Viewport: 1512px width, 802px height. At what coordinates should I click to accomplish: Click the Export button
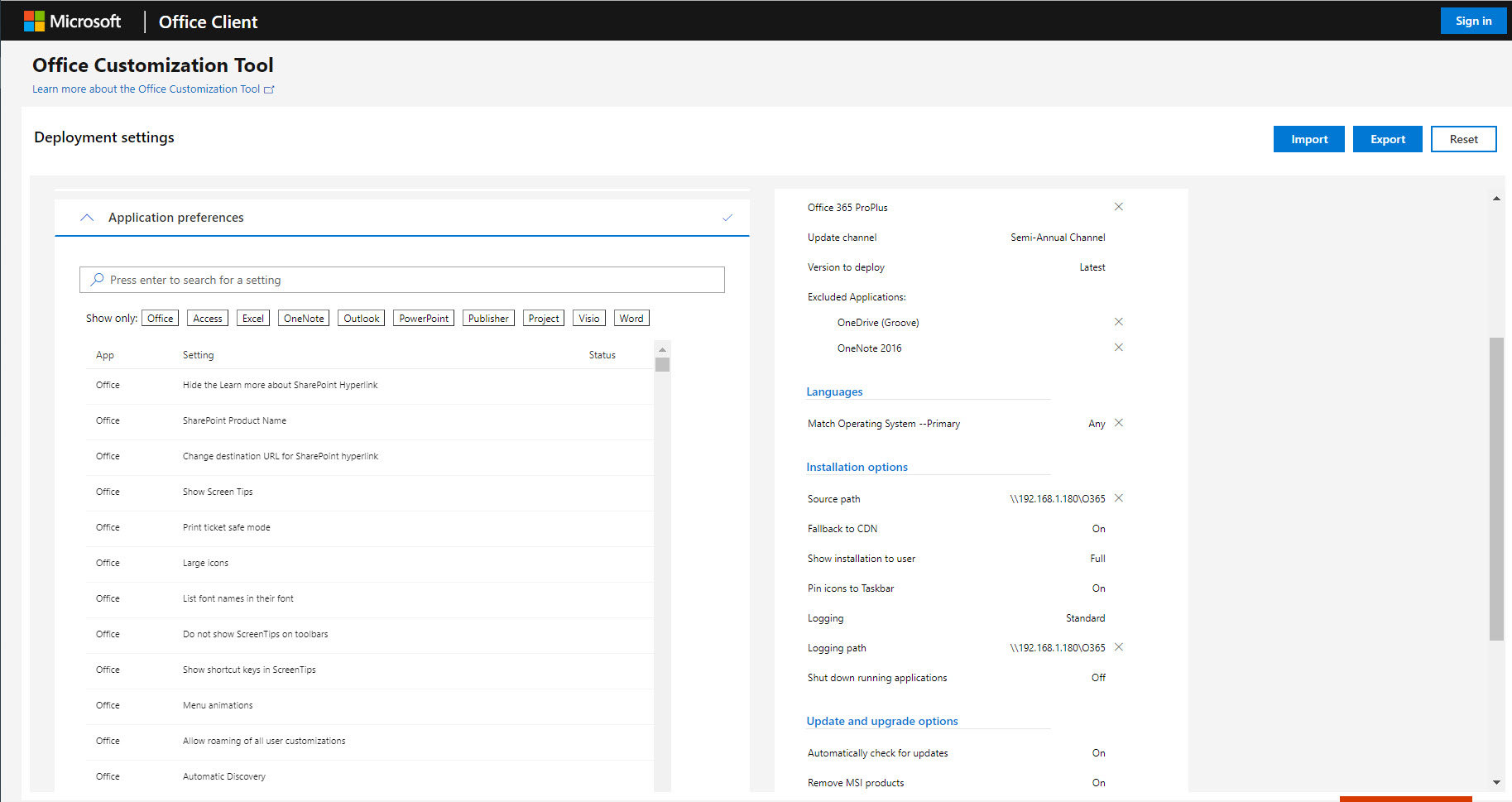click(1388, 139)
